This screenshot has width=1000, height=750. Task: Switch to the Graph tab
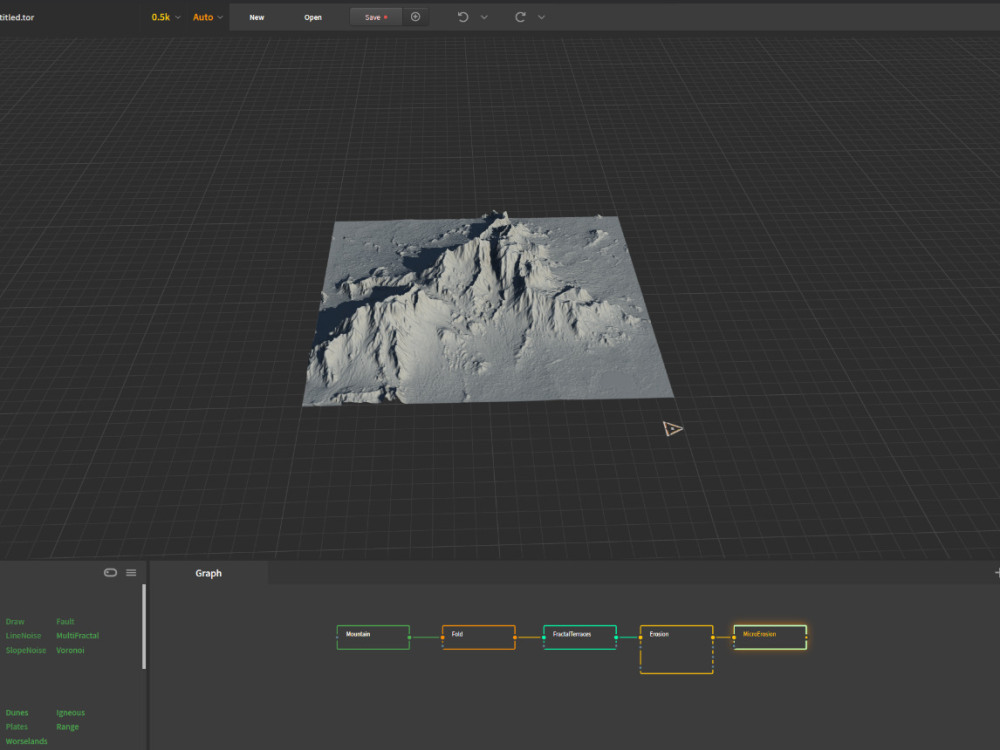[x=207, y=573]
